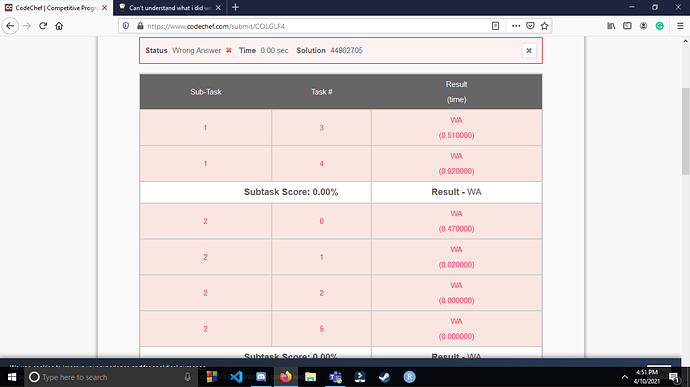Close the Can't understand tab

point(218,8)
